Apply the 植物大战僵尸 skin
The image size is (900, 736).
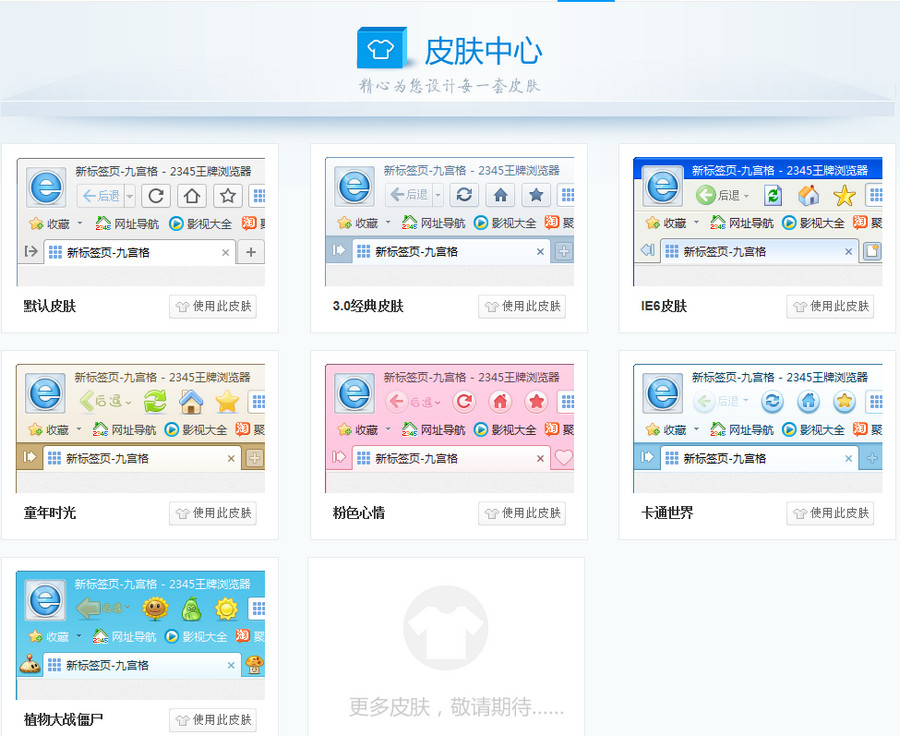coord(213,720)
